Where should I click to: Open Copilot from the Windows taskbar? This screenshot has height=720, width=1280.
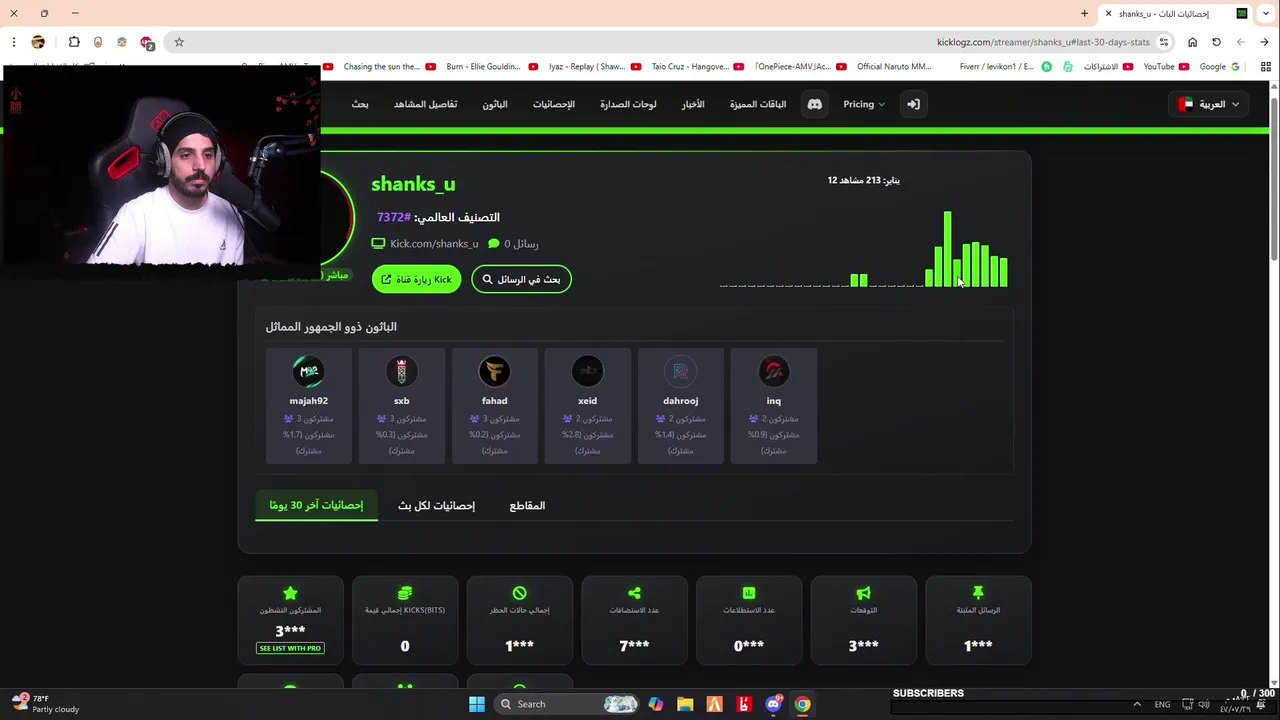(655, 704)
